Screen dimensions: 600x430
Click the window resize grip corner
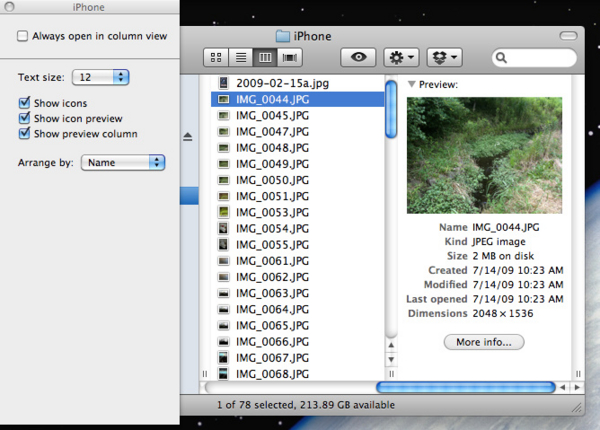click(577, 408)
